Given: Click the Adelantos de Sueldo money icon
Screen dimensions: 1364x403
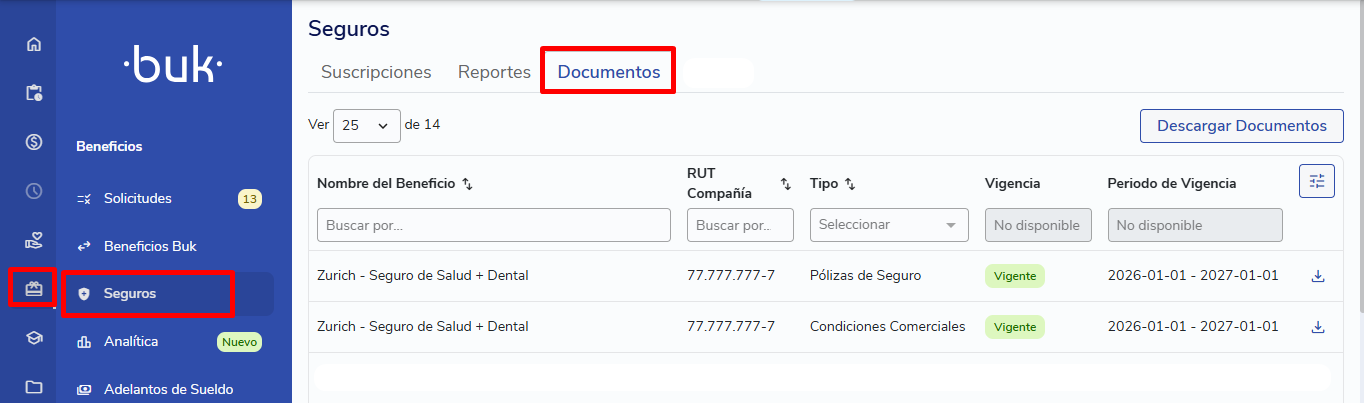Looking at the screenshot, I should coord(83,389).
